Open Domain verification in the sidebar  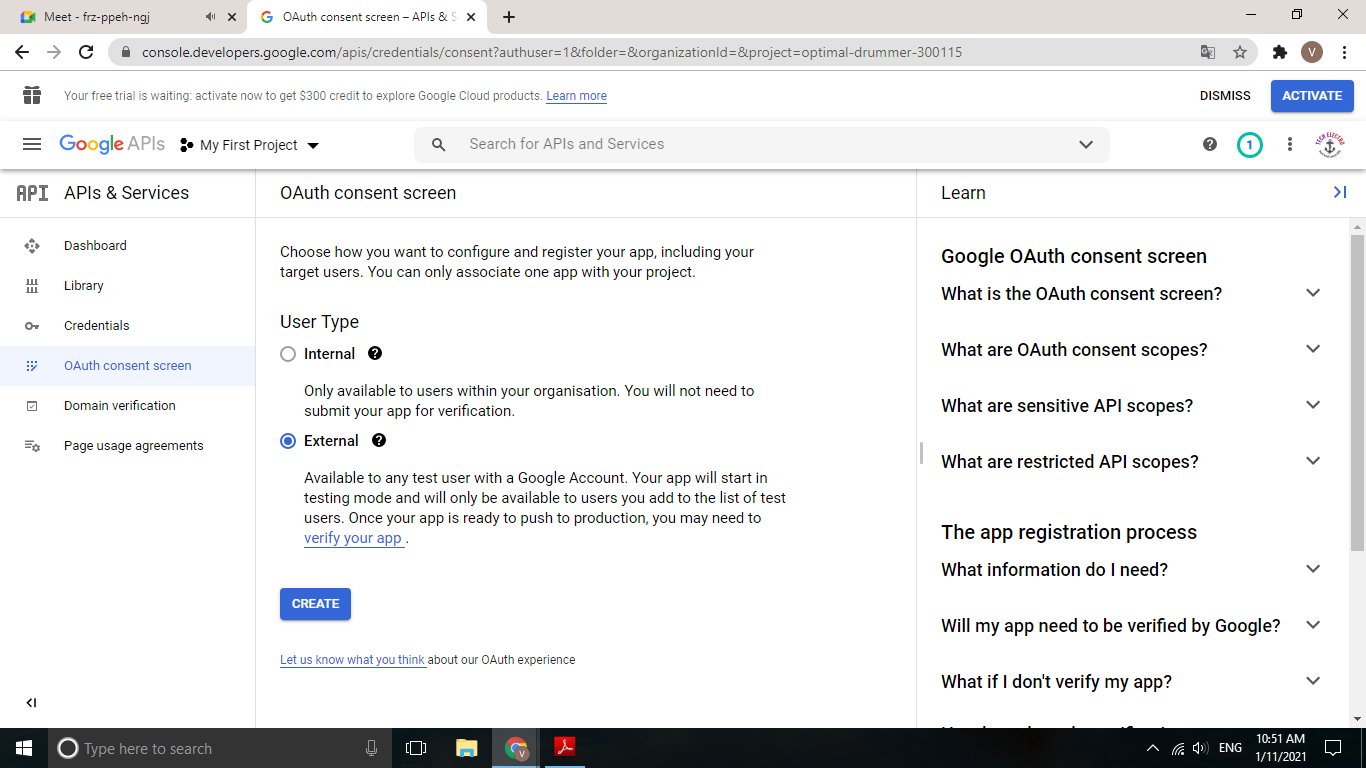pyautogui.click(x=127, y=405)
